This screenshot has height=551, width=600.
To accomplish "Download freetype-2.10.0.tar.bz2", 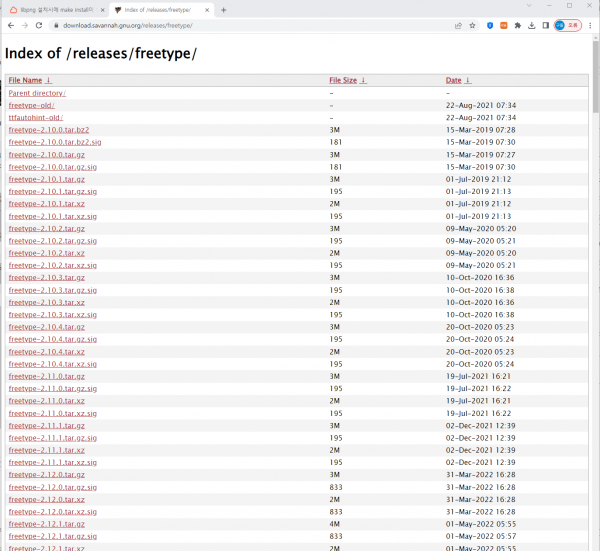I will point(49,130).
